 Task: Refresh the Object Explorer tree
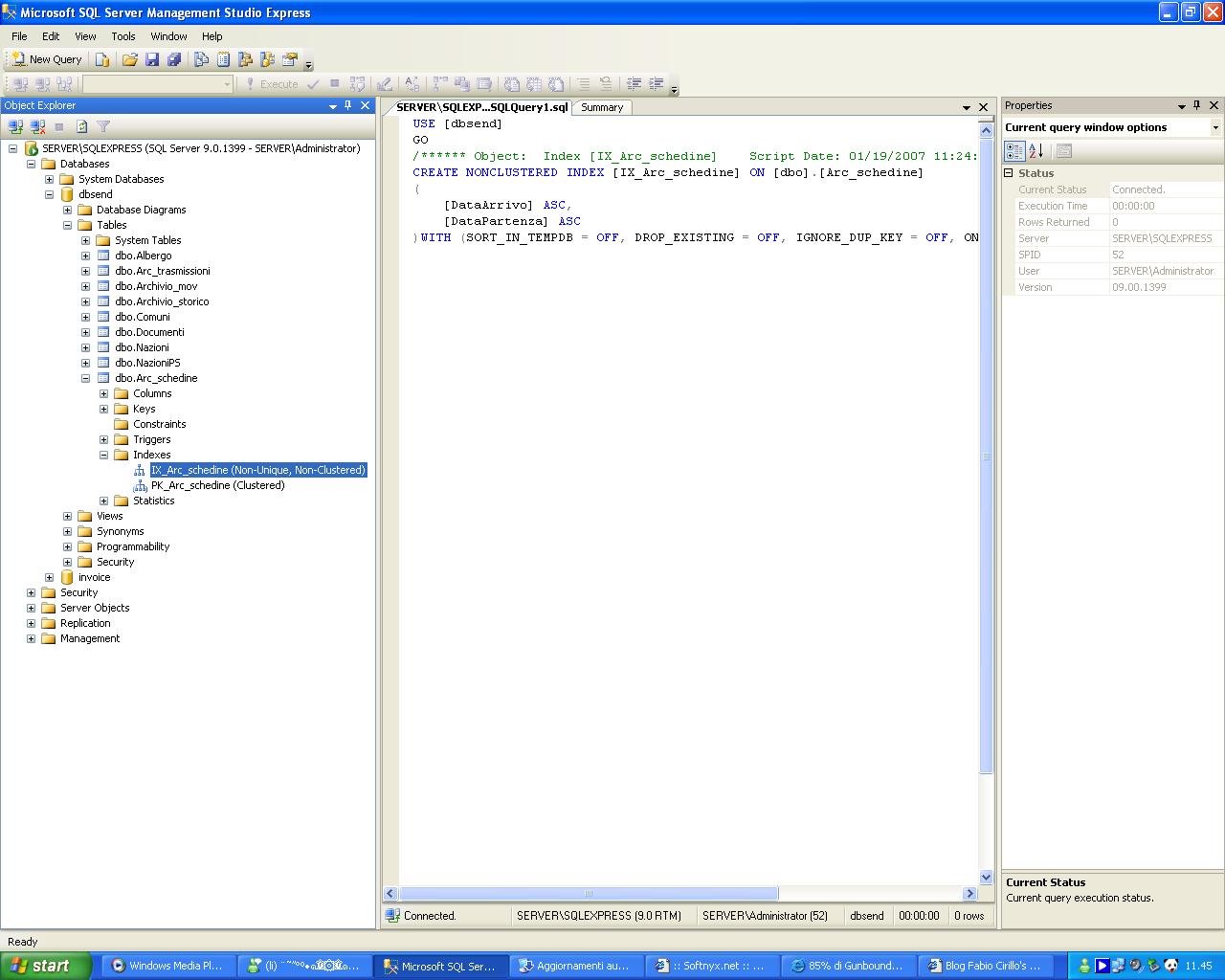point(82,126)
